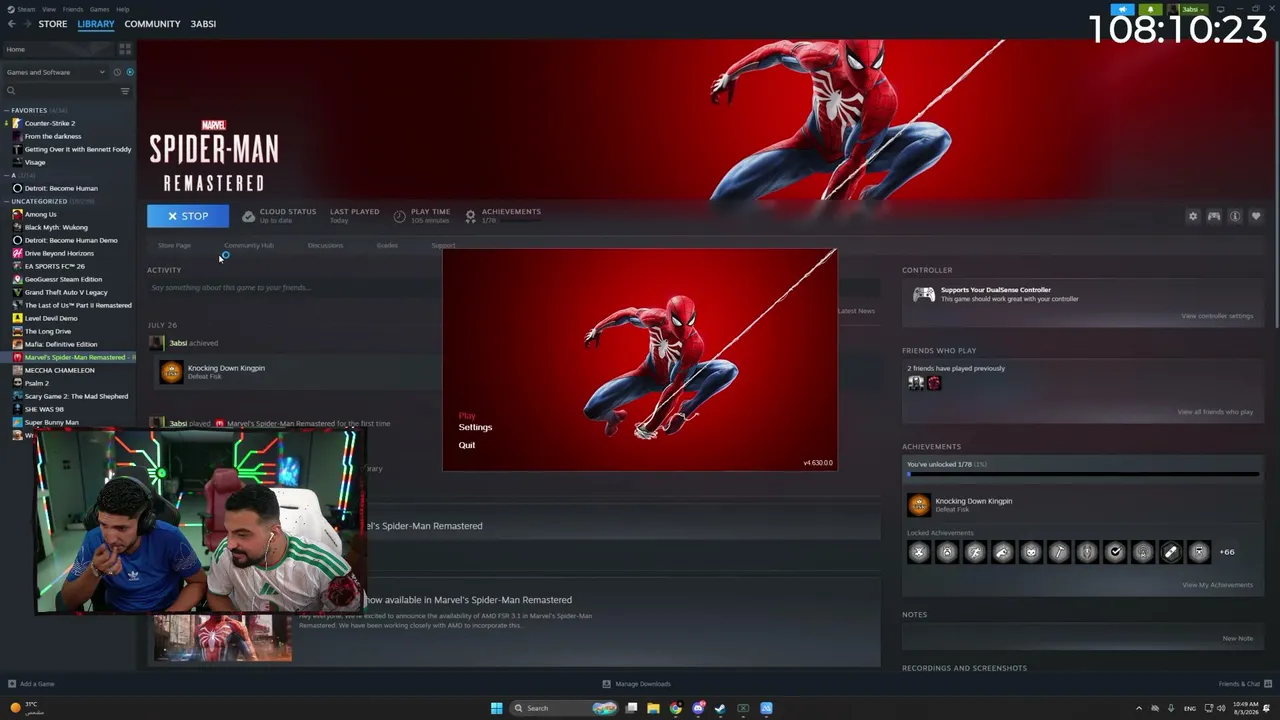
Task: Open the library advanced filter options
Action: tap(125, 91)
